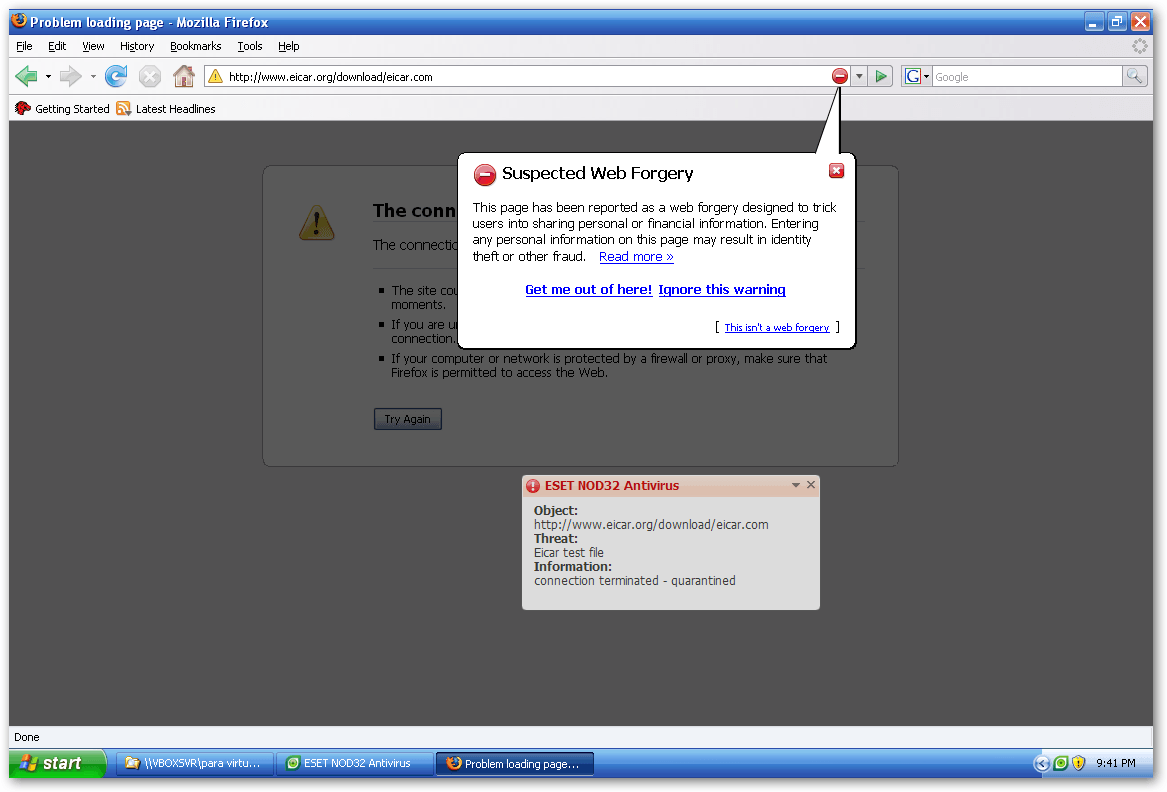Click the Stop loading icon
Screen dimensions: 1167x792
click(149, 76)
